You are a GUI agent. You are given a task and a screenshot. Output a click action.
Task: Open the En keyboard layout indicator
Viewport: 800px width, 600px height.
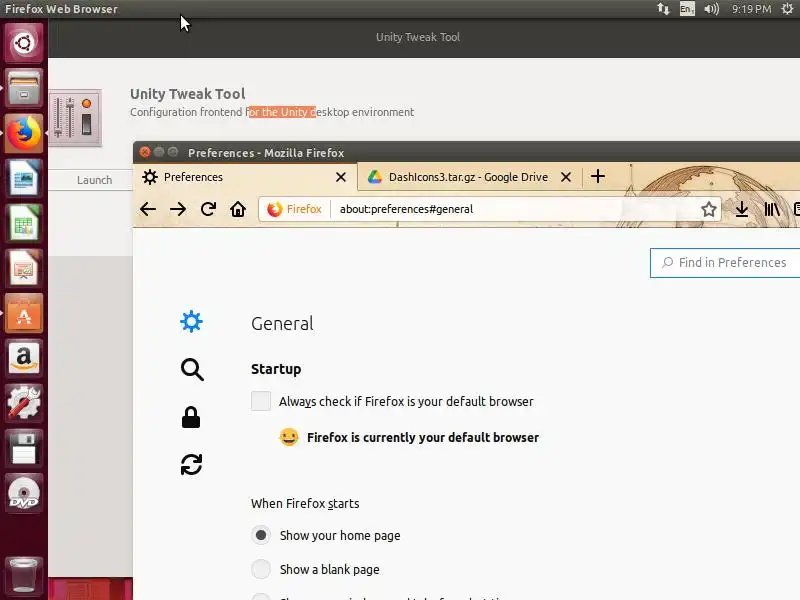tap(687, 9)
